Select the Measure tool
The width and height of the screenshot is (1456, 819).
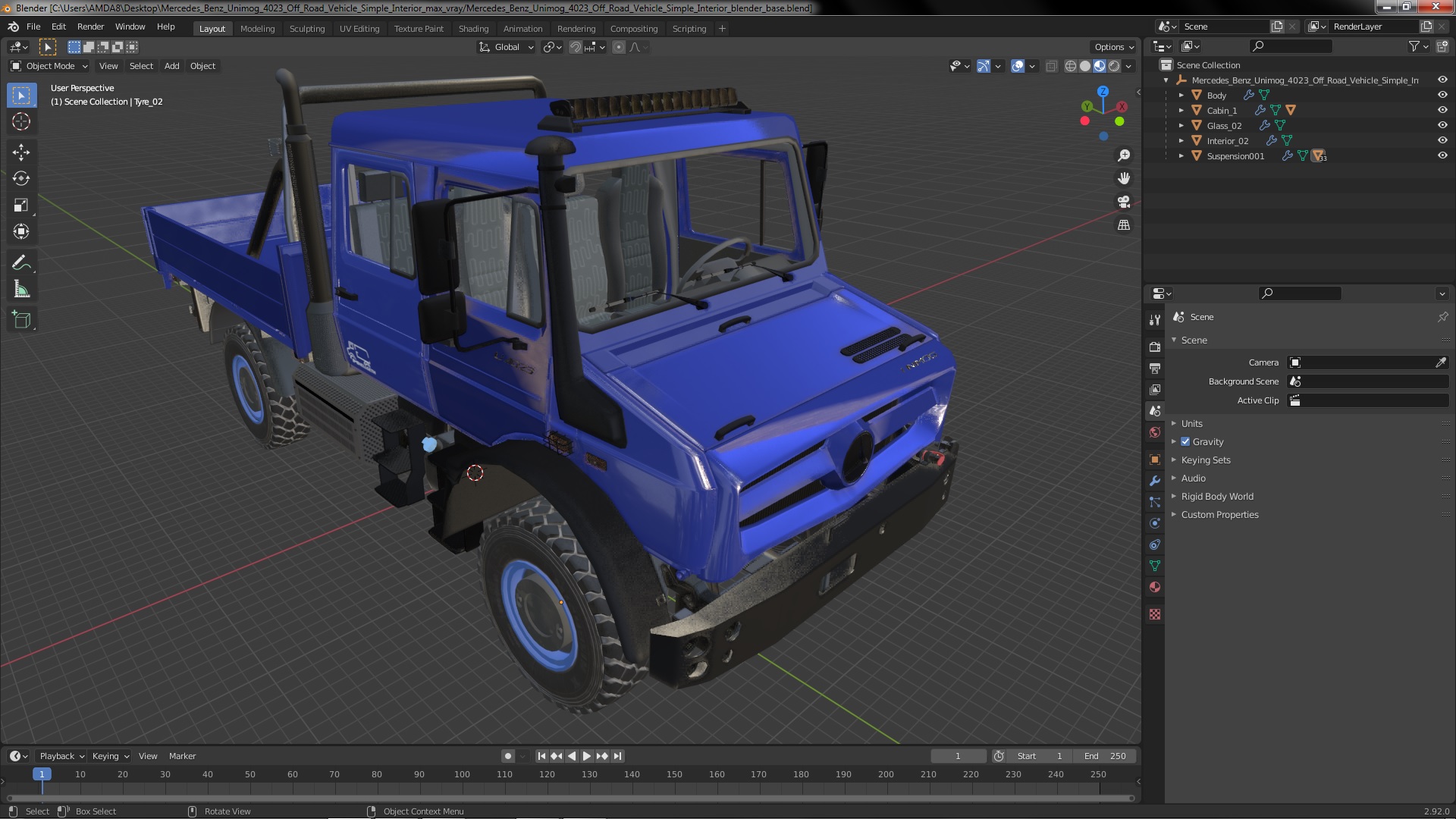click(21, 290)
